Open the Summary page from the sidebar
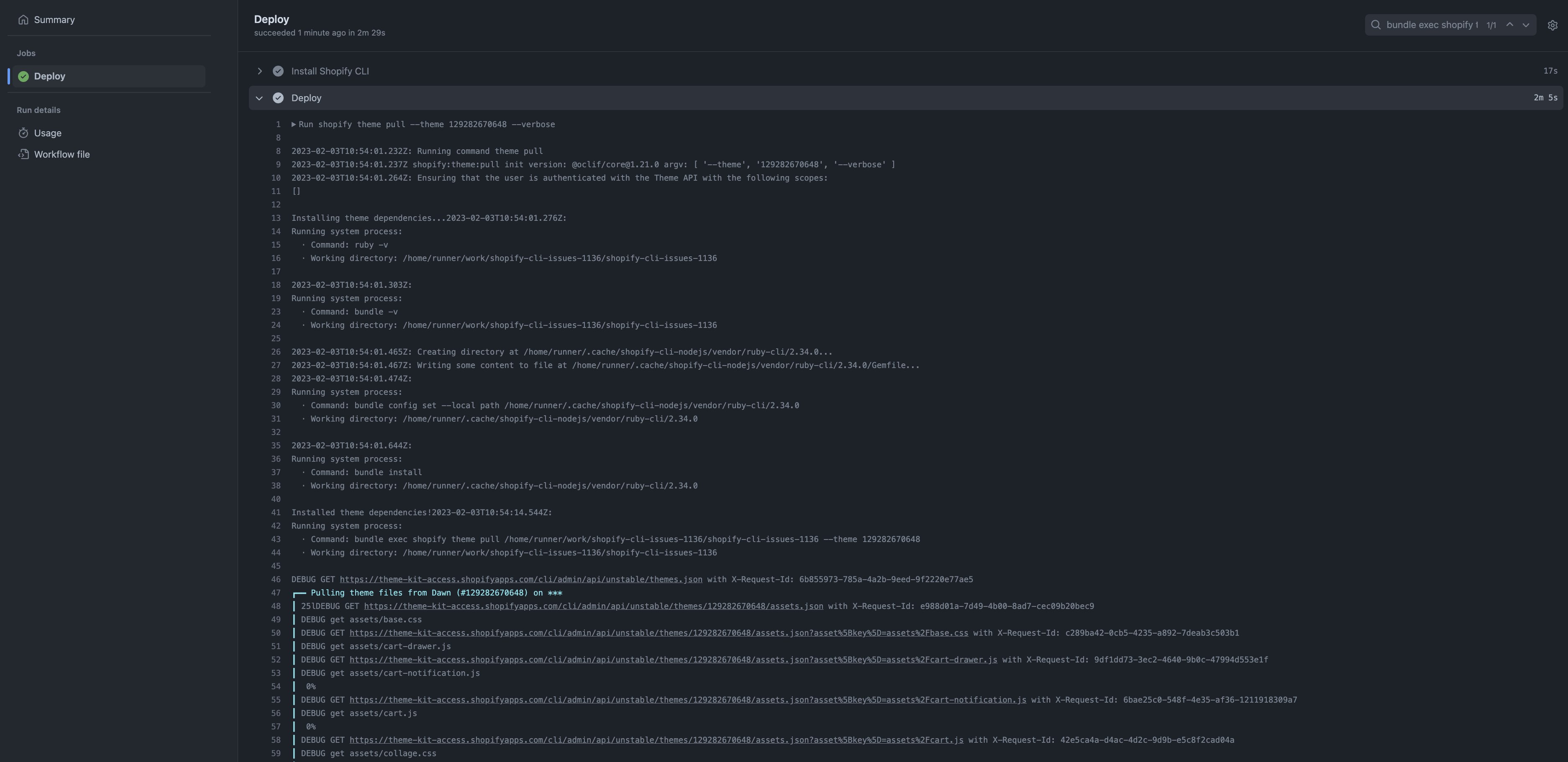The image size is (1568, 762). 54,19
